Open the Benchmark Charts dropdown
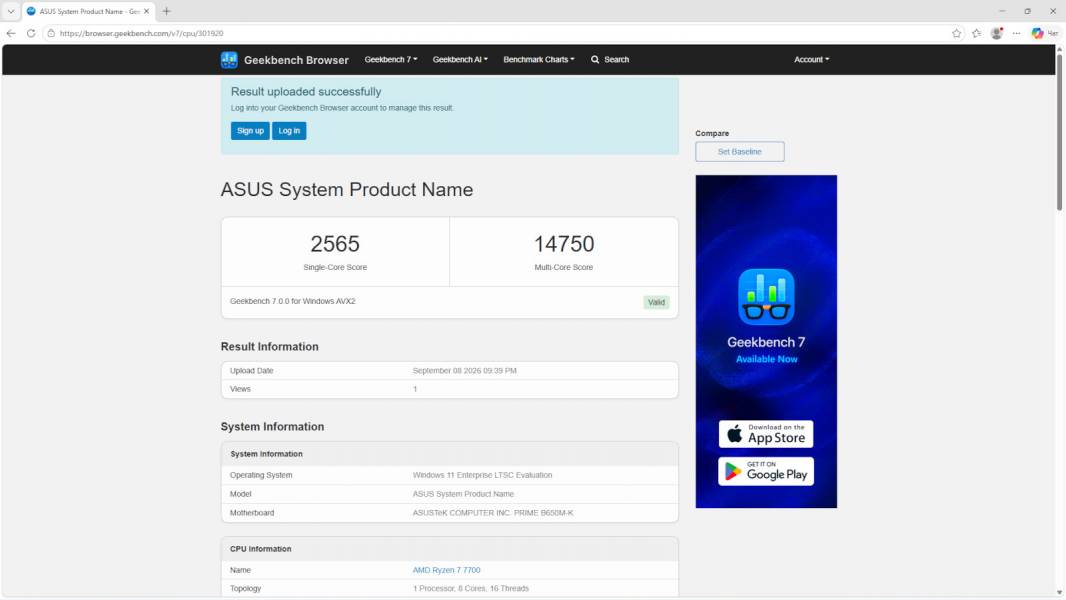 pyautogui.click(x=538, y=60)
